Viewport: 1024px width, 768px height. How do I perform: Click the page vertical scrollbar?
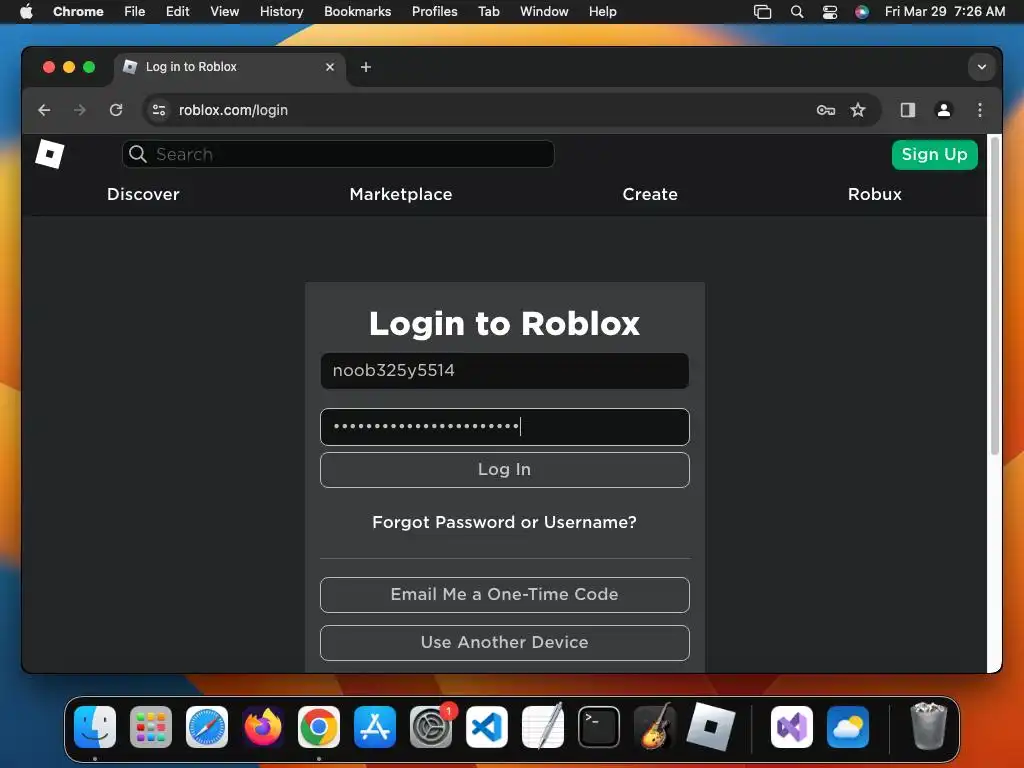[x=995, y=295]
